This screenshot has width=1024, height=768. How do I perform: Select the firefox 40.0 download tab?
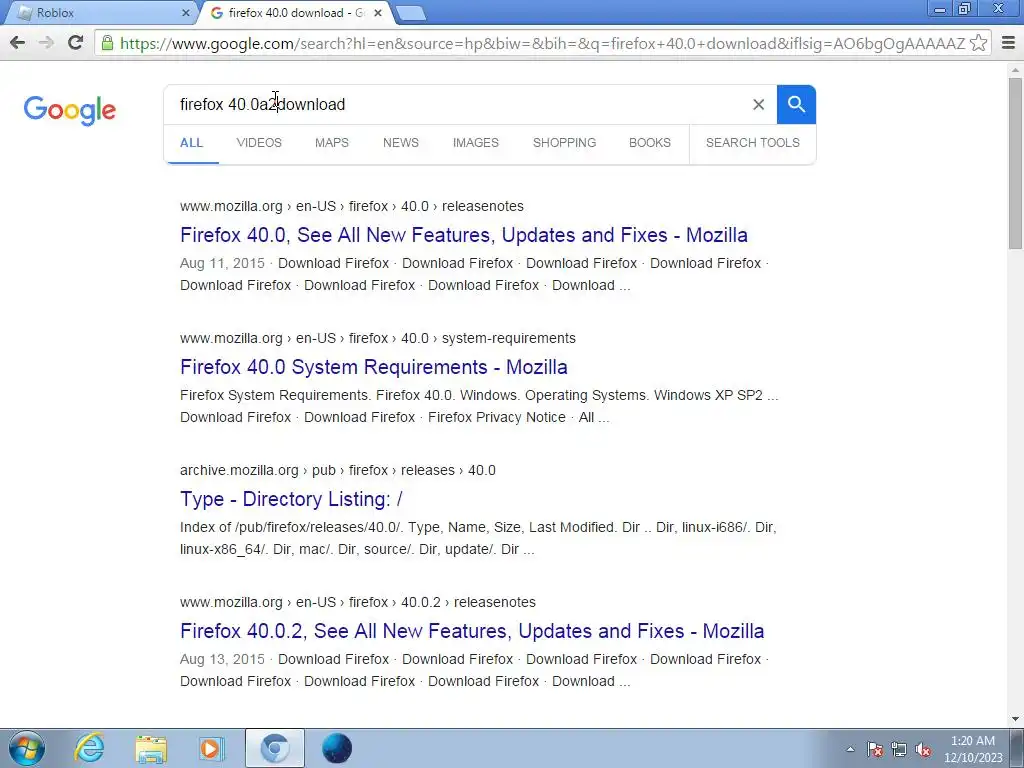click(x=295, y=12)
